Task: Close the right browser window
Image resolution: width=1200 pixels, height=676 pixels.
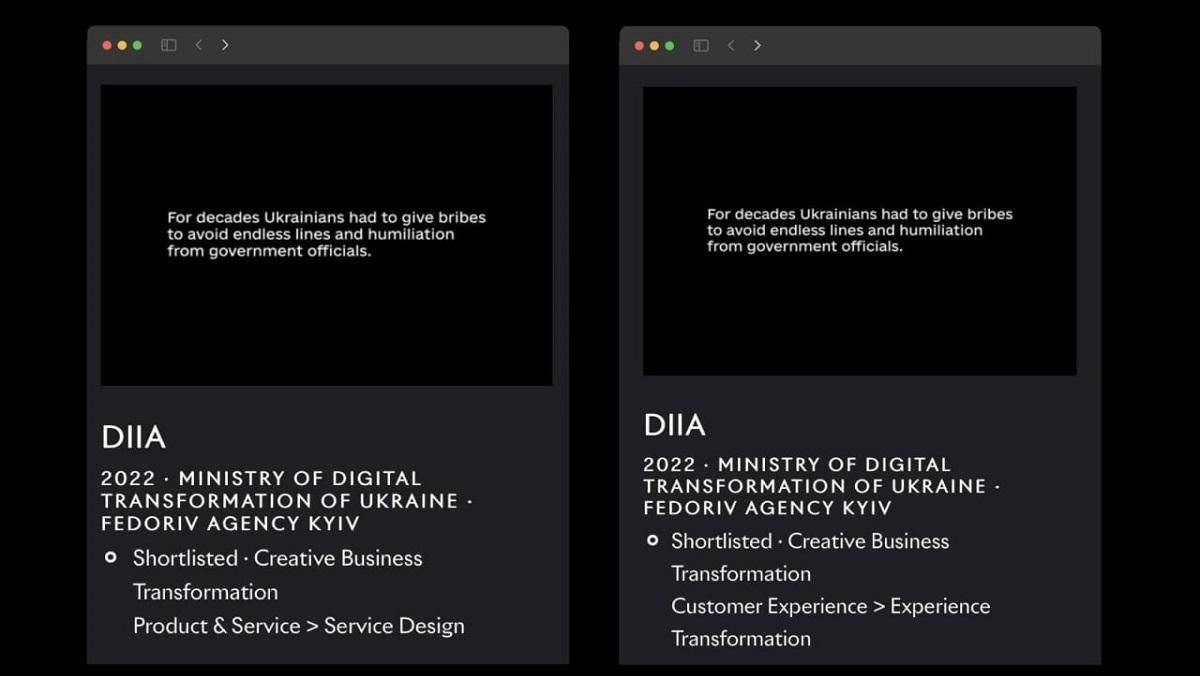Action: [x=639, y=45]
